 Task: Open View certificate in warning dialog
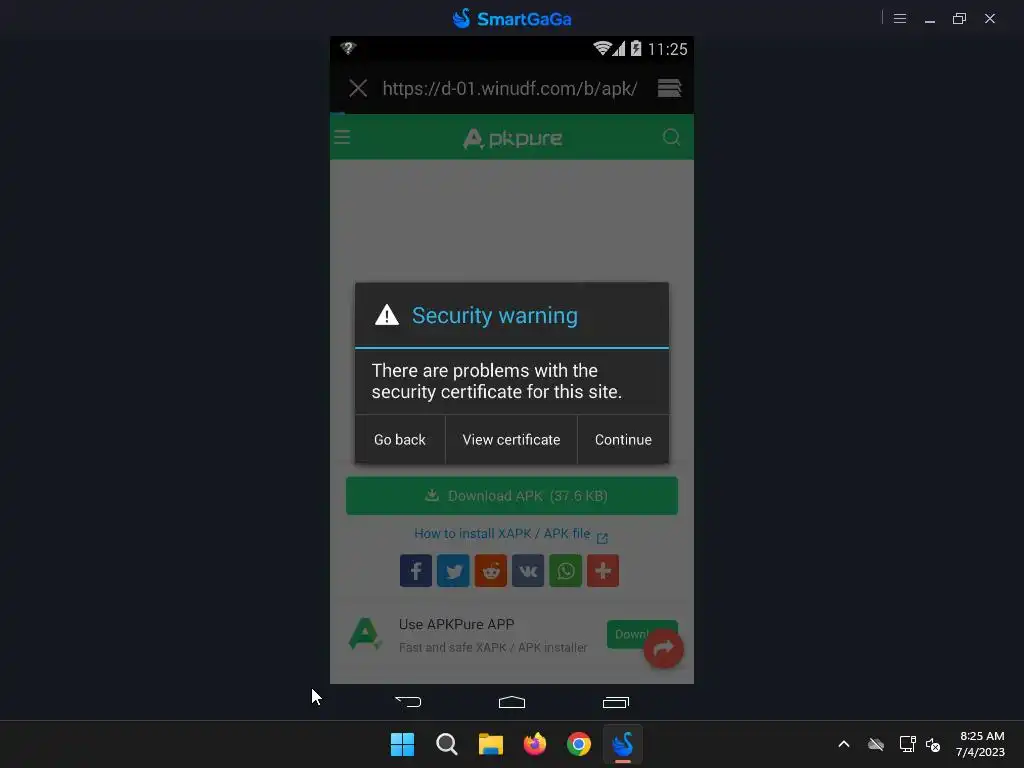pyautogui.click(x=511, y=440)
